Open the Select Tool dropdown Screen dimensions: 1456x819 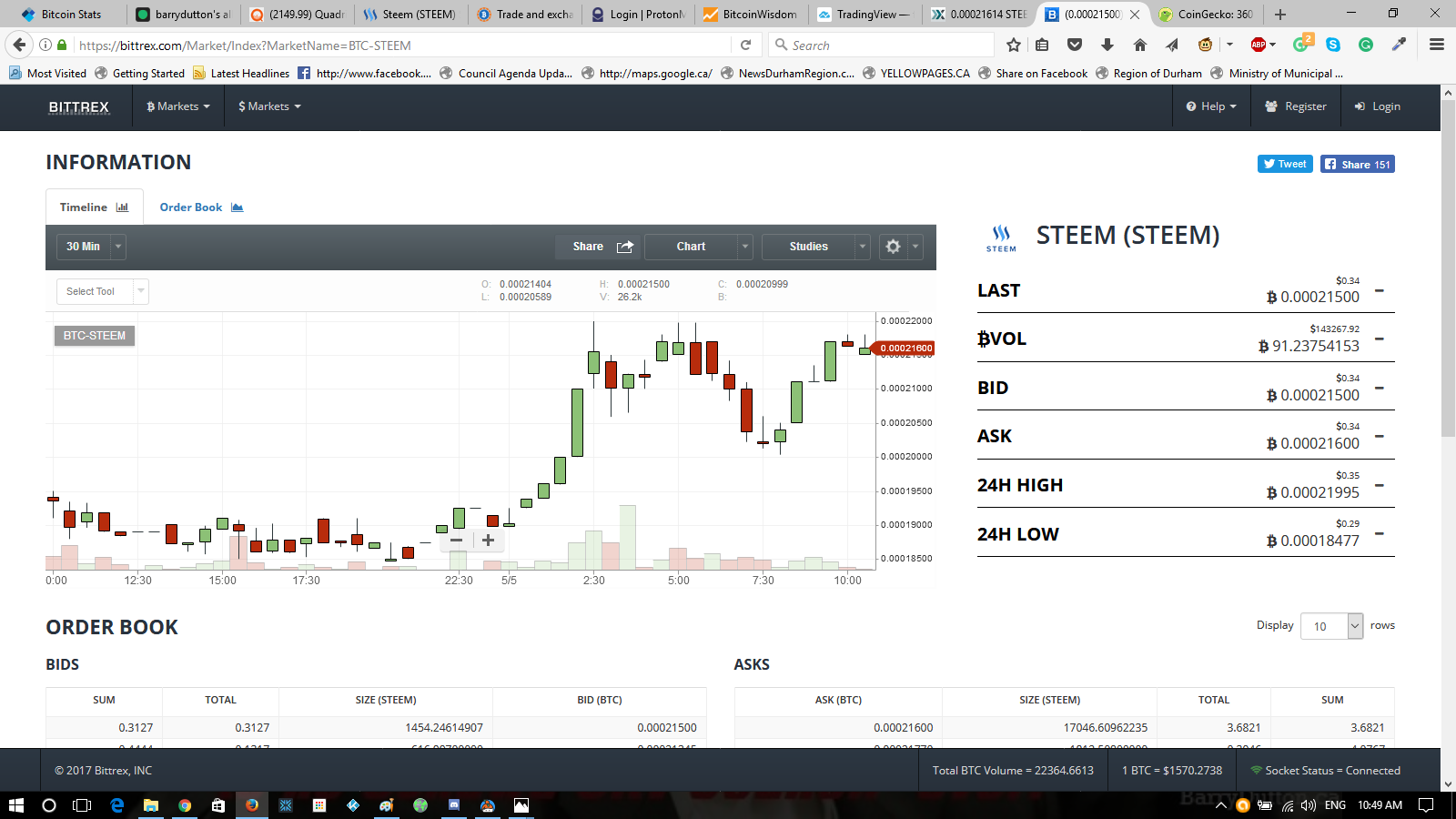pyautogui.click(x=102, y=291)
